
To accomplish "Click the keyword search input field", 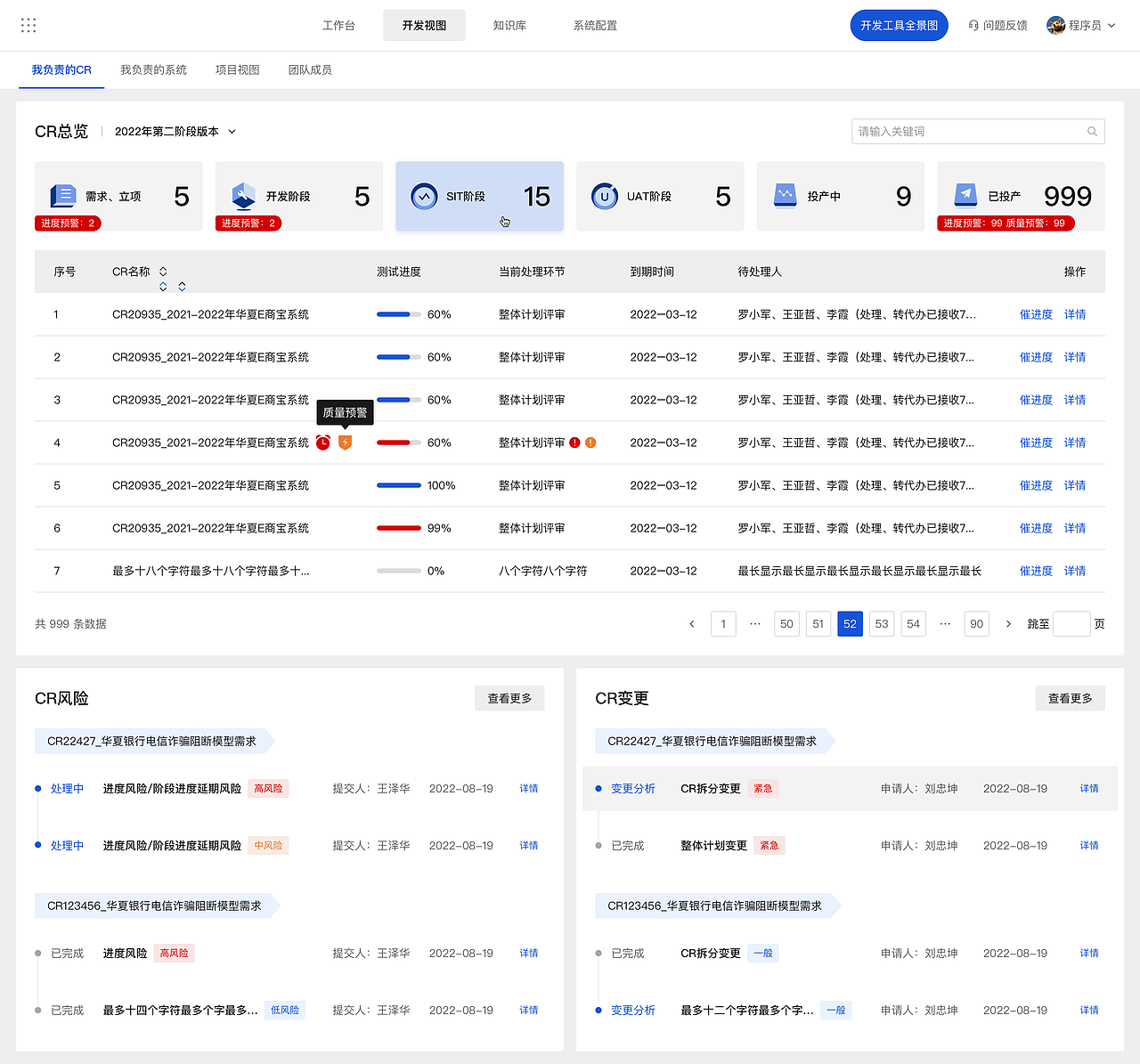I will [978, 132].
